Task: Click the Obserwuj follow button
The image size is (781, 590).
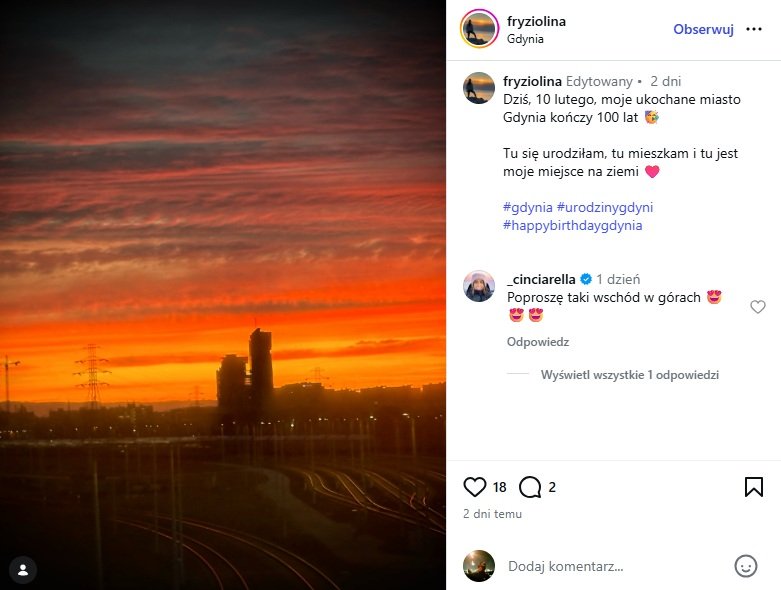Action: pyautogui.click(x=703, y=29)
